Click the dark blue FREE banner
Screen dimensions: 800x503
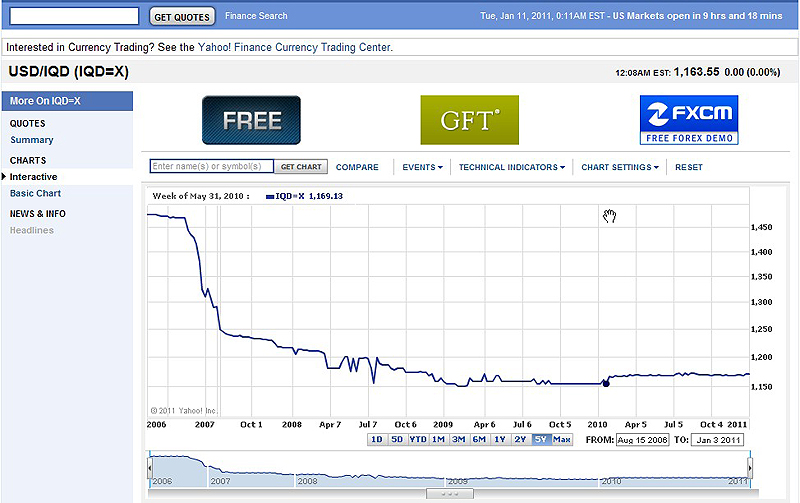point(251,121)
